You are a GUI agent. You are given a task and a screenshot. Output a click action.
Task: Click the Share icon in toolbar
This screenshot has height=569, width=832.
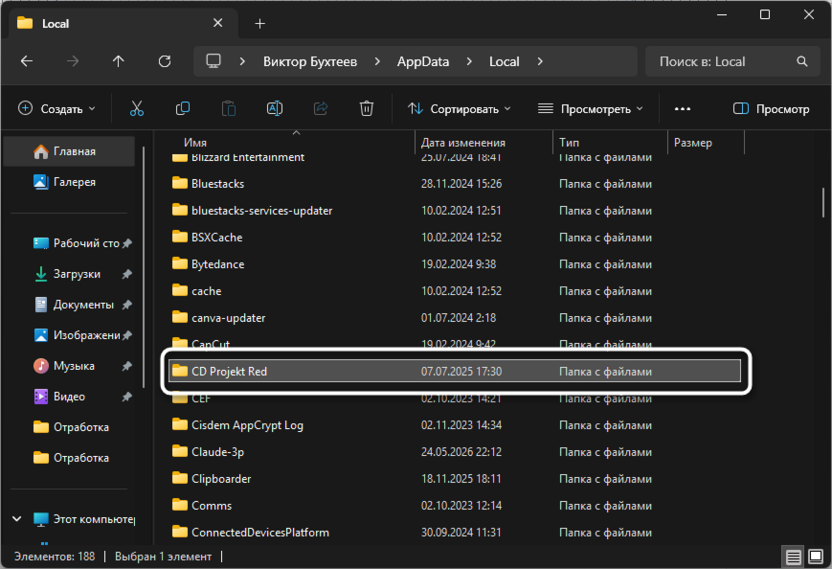coord(320,109)
